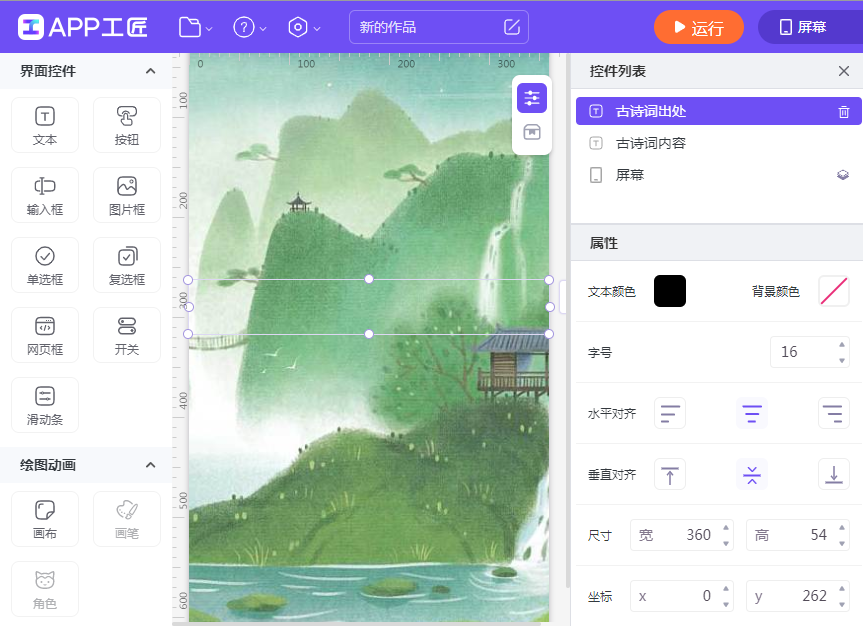
Task: Add a 文本 text widget
Action: tap(45, 125)
